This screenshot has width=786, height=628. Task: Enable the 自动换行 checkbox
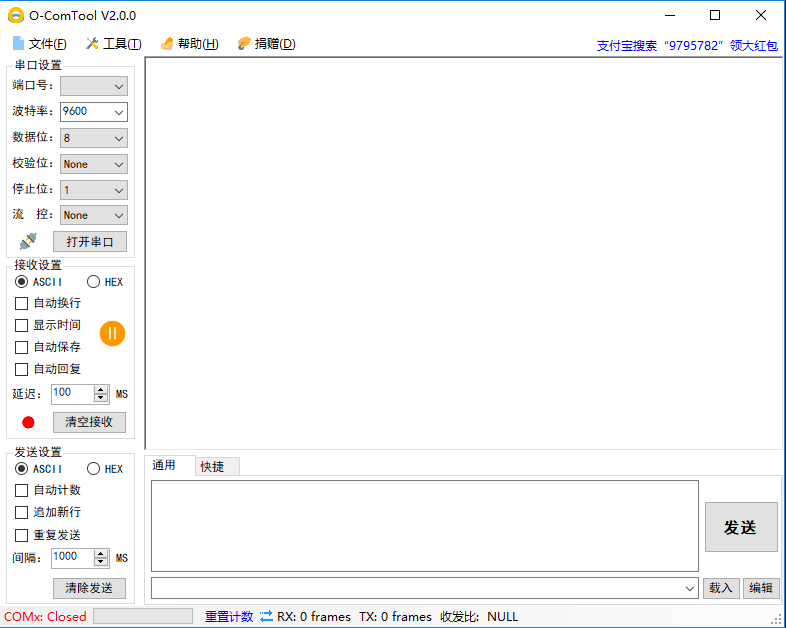point(22,303)
